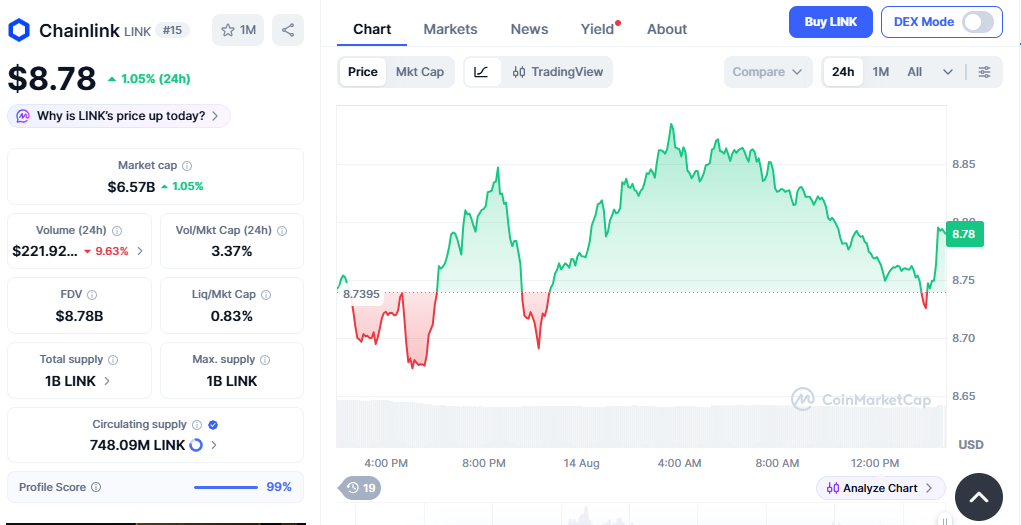Switch to TradingView chart
Viewport: 1021px width, 525px height.
557,72
